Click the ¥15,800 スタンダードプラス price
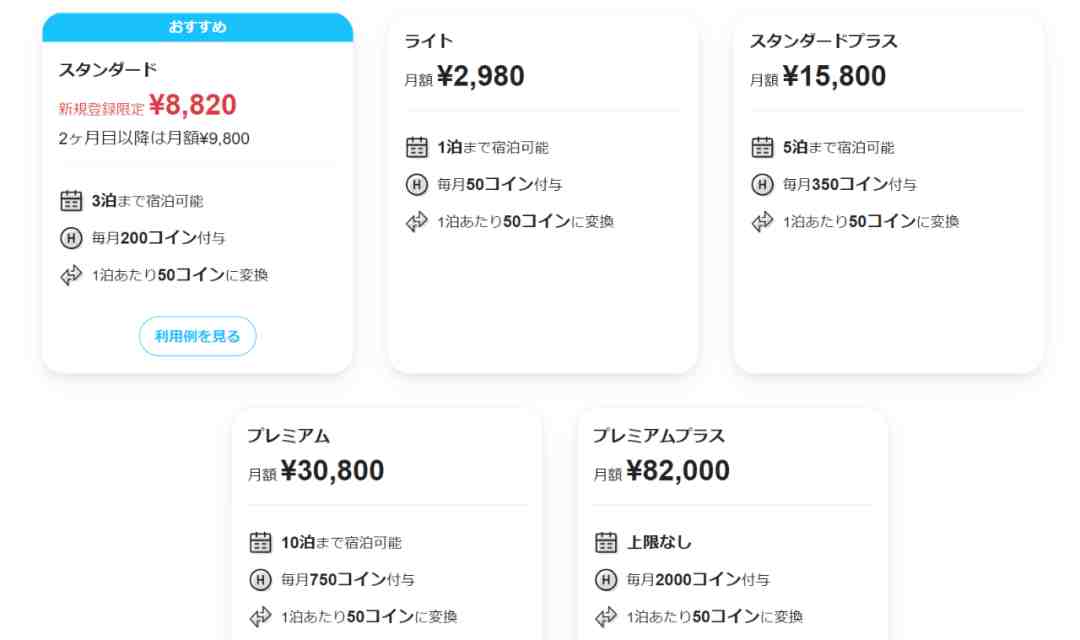The height and width of the screenshot is (640, 1080). 834,76
